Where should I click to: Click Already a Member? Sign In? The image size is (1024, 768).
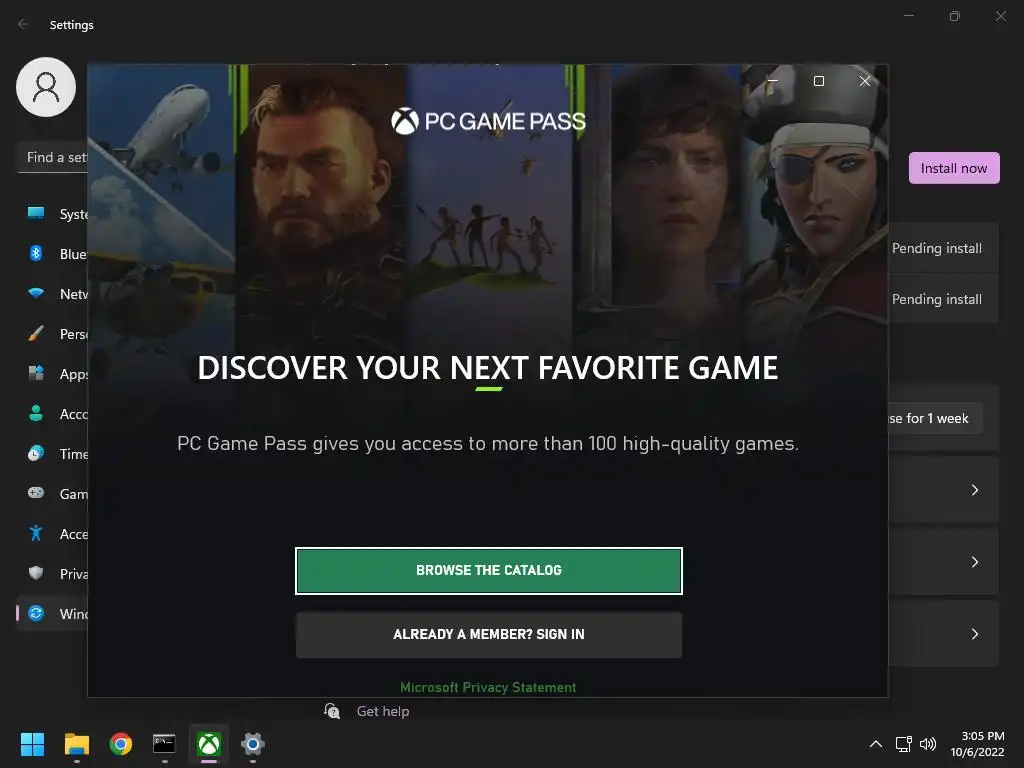(488, 635)
